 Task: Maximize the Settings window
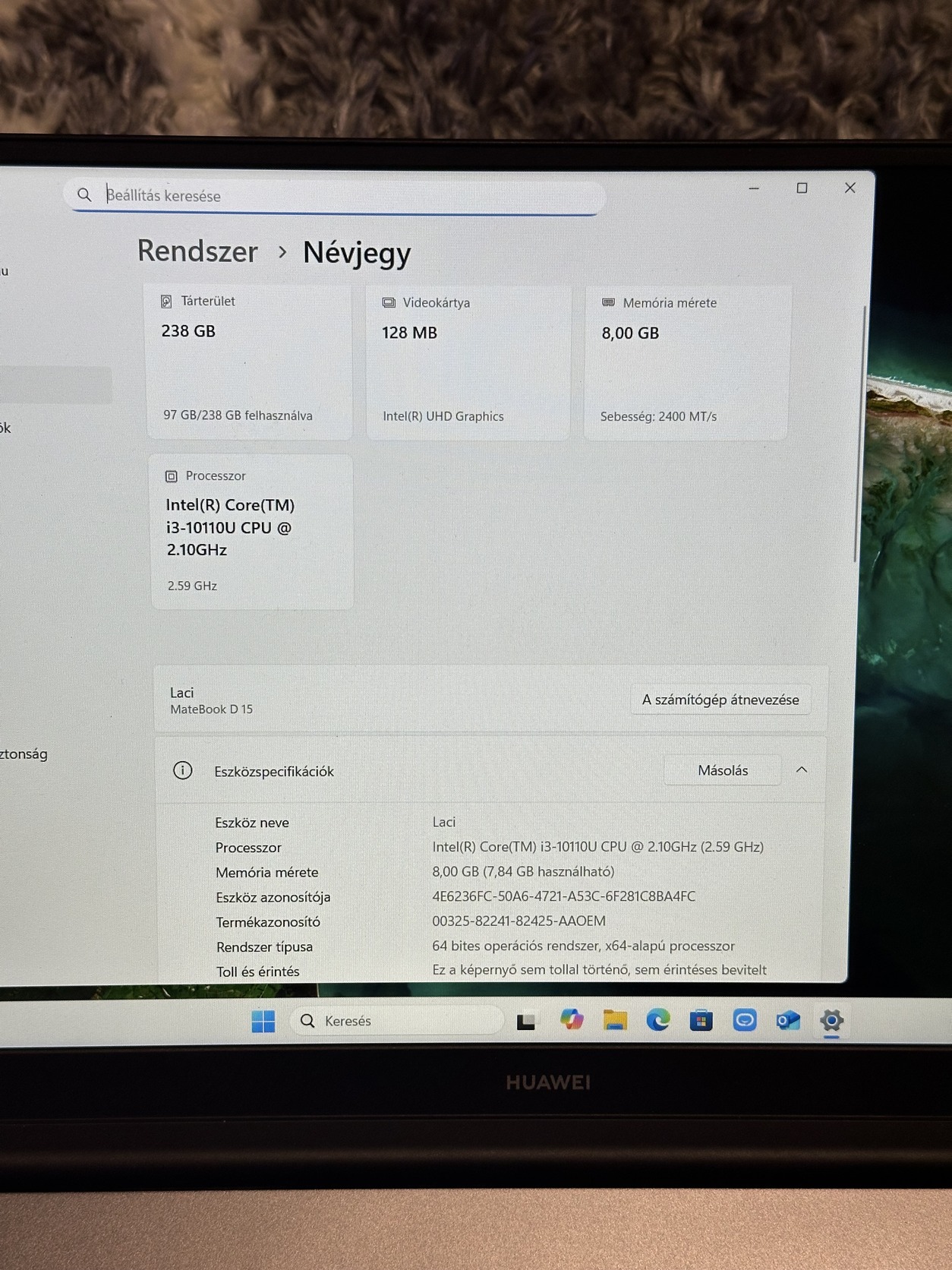802,188
